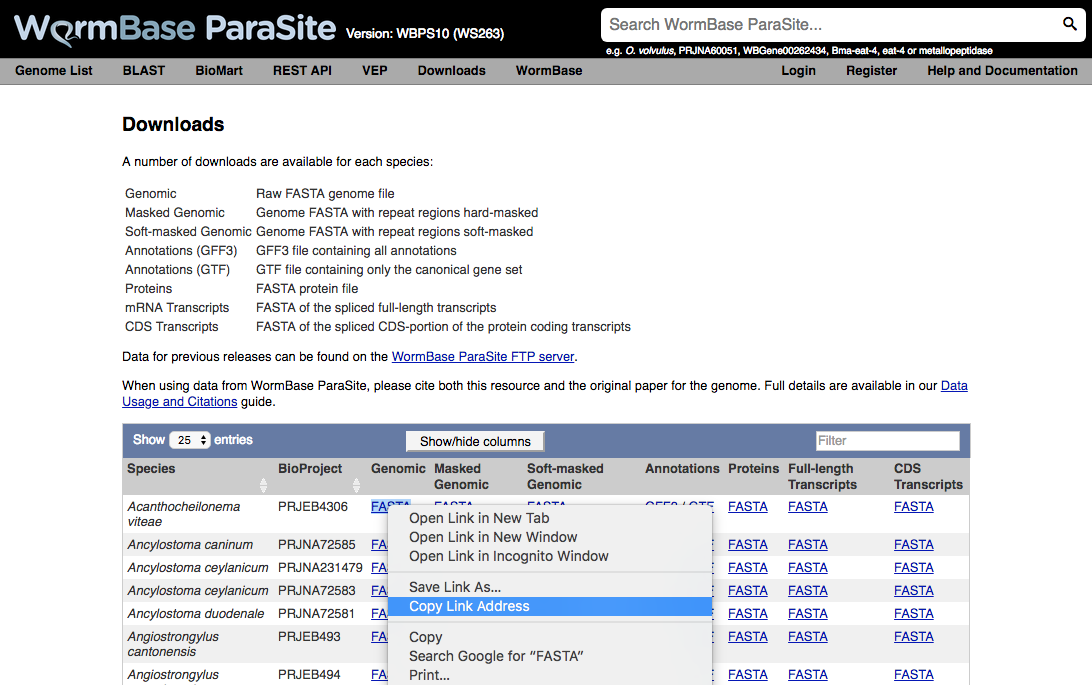Navigate to the BioMart page
The image size is (1092, 685).
(x=218, y=71)
